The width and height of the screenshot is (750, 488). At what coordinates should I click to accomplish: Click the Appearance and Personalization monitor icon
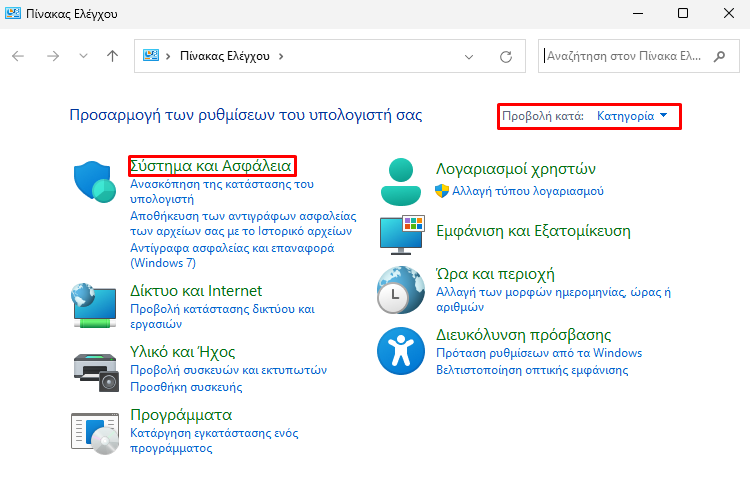pyautogui.click(x=402, y=235)
